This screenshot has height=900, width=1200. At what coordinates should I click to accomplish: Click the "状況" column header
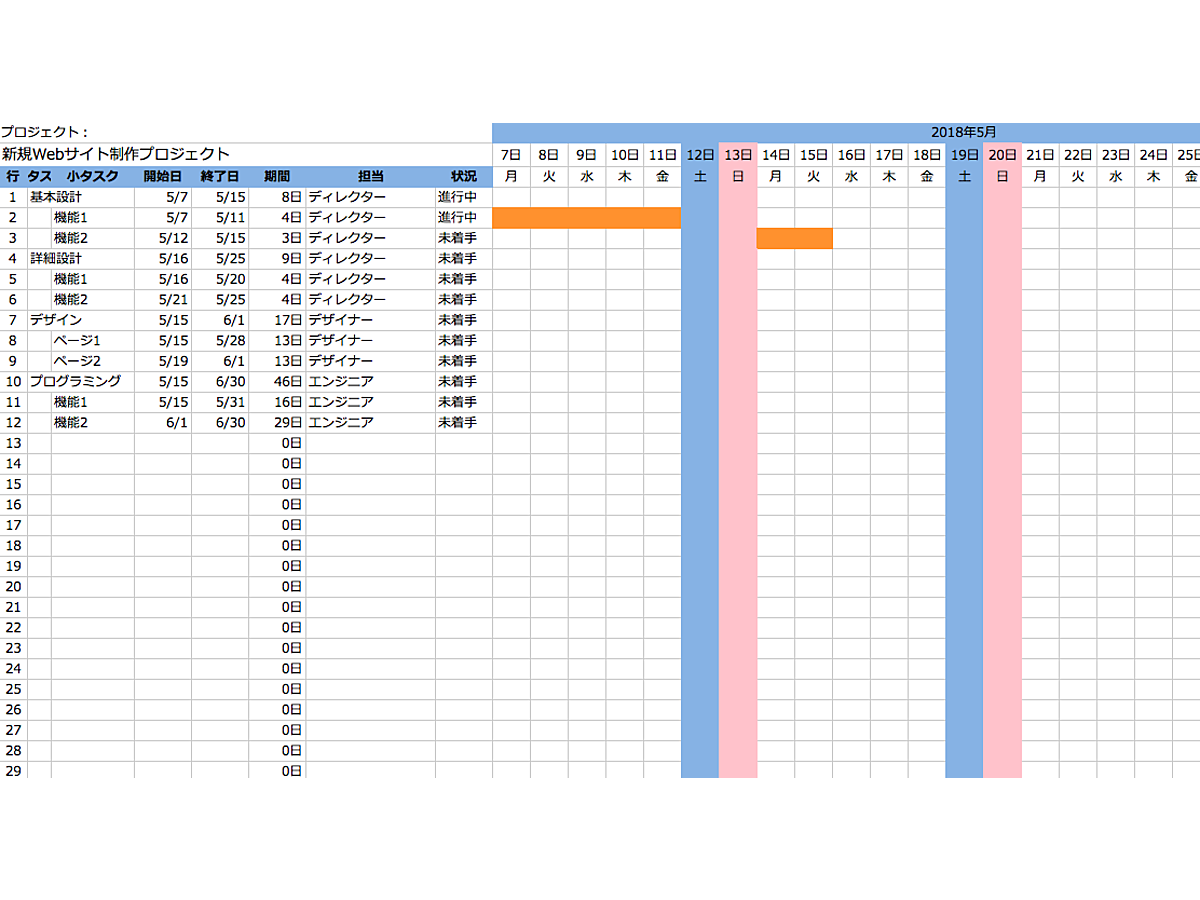coord(463,177)
